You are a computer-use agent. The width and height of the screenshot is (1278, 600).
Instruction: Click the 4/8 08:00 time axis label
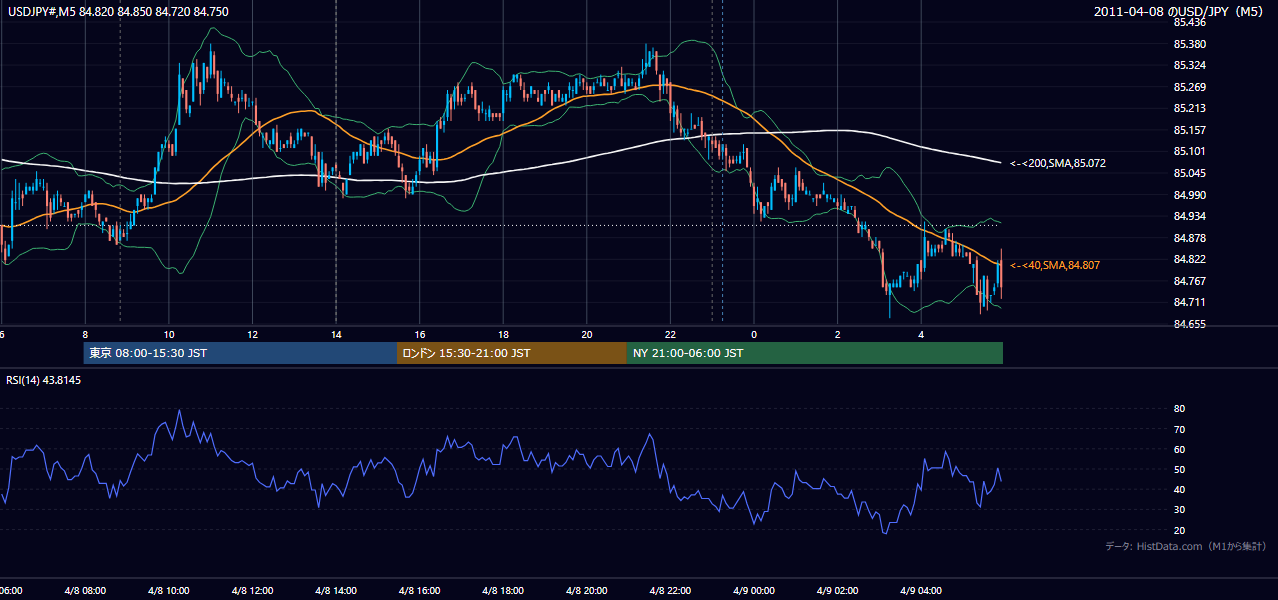click(85, 590)
